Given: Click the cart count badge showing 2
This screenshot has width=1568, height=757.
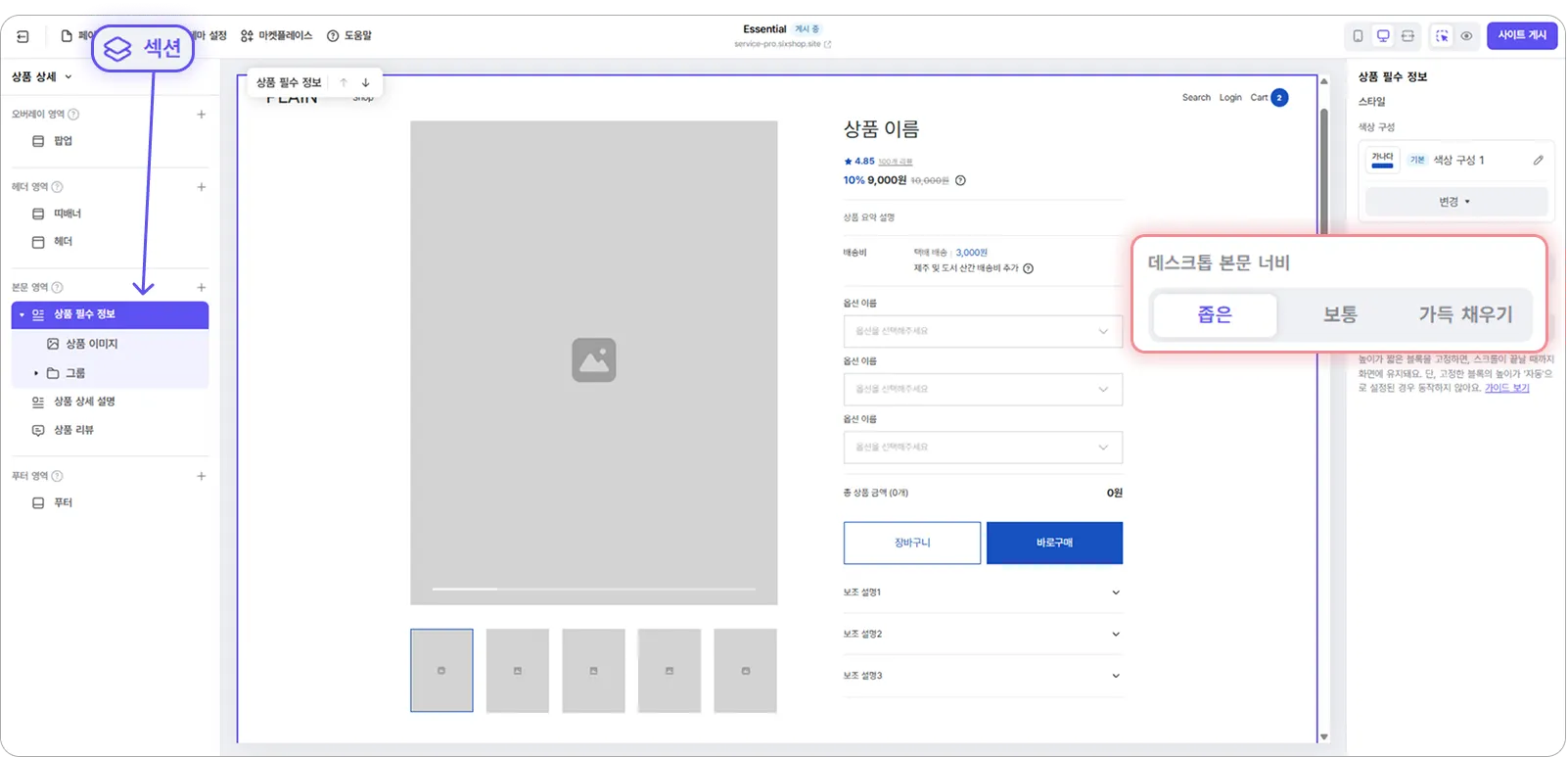Looking at the screenshot, I should [x=1279, y=98].
